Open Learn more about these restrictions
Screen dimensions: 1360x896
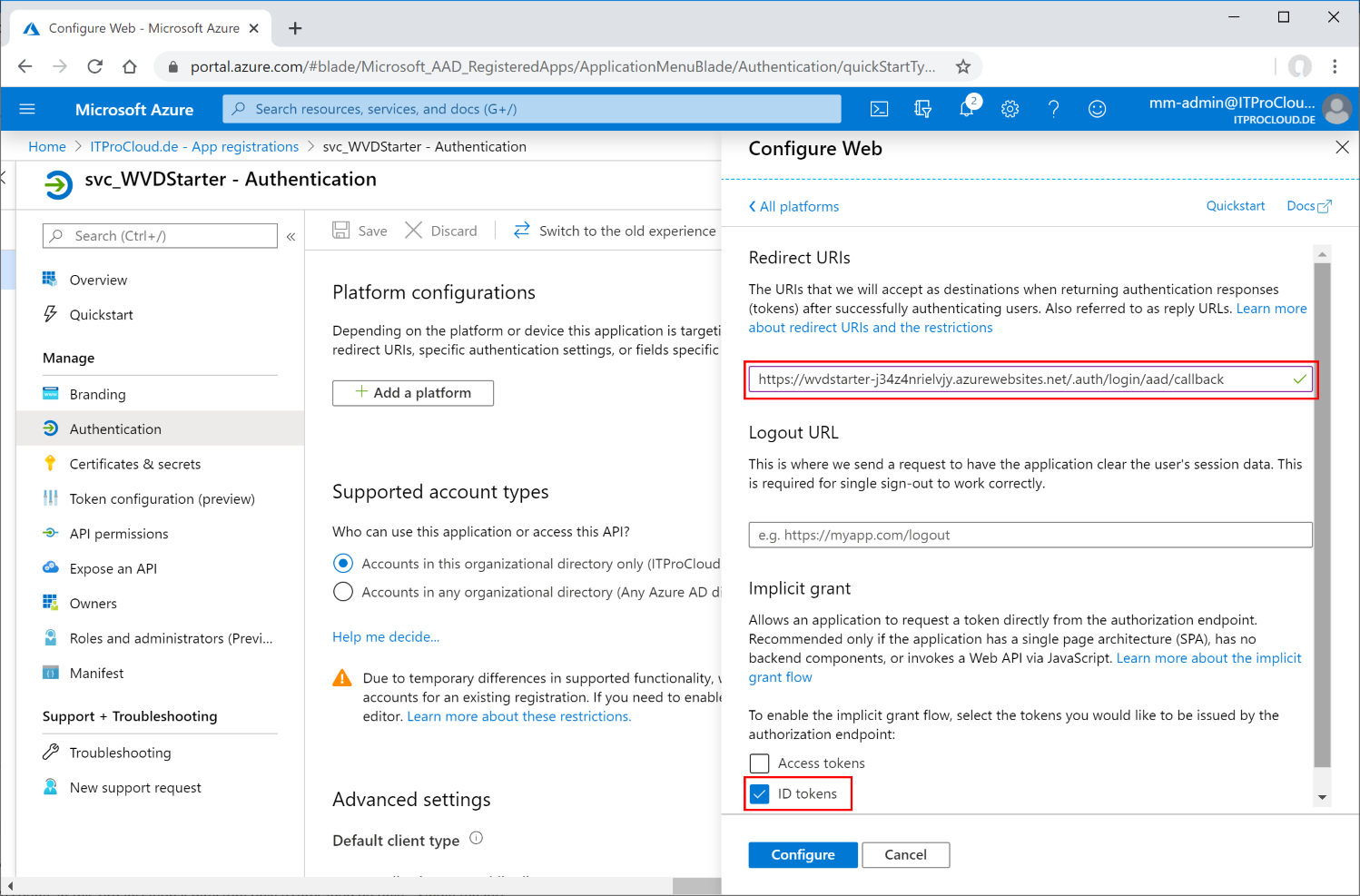(518, 716)
